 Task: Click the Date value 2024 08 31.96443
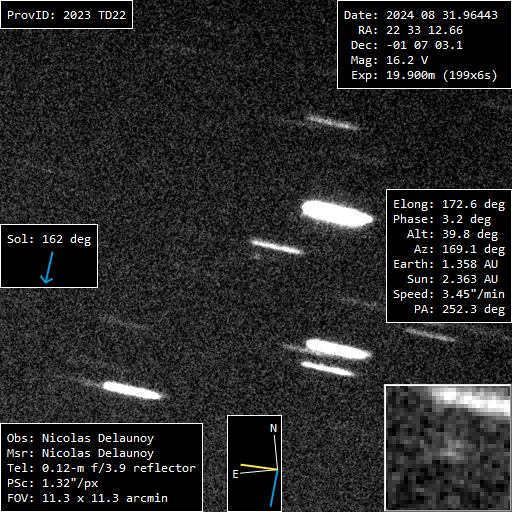442,15
